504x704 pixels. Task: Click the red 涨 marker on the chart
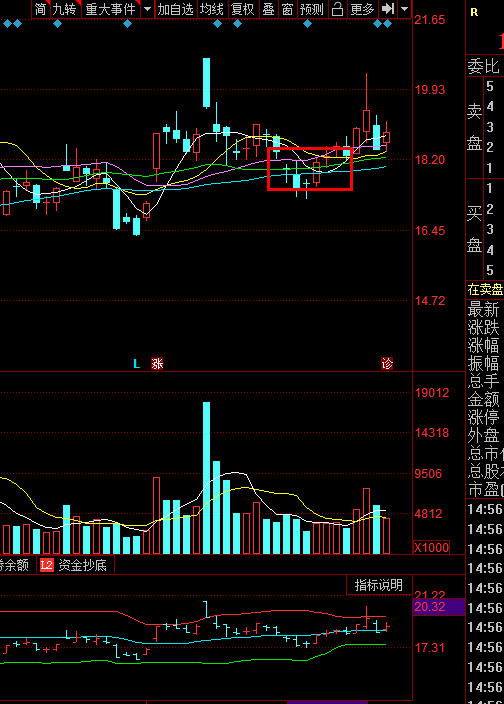(x=157, y=363)
